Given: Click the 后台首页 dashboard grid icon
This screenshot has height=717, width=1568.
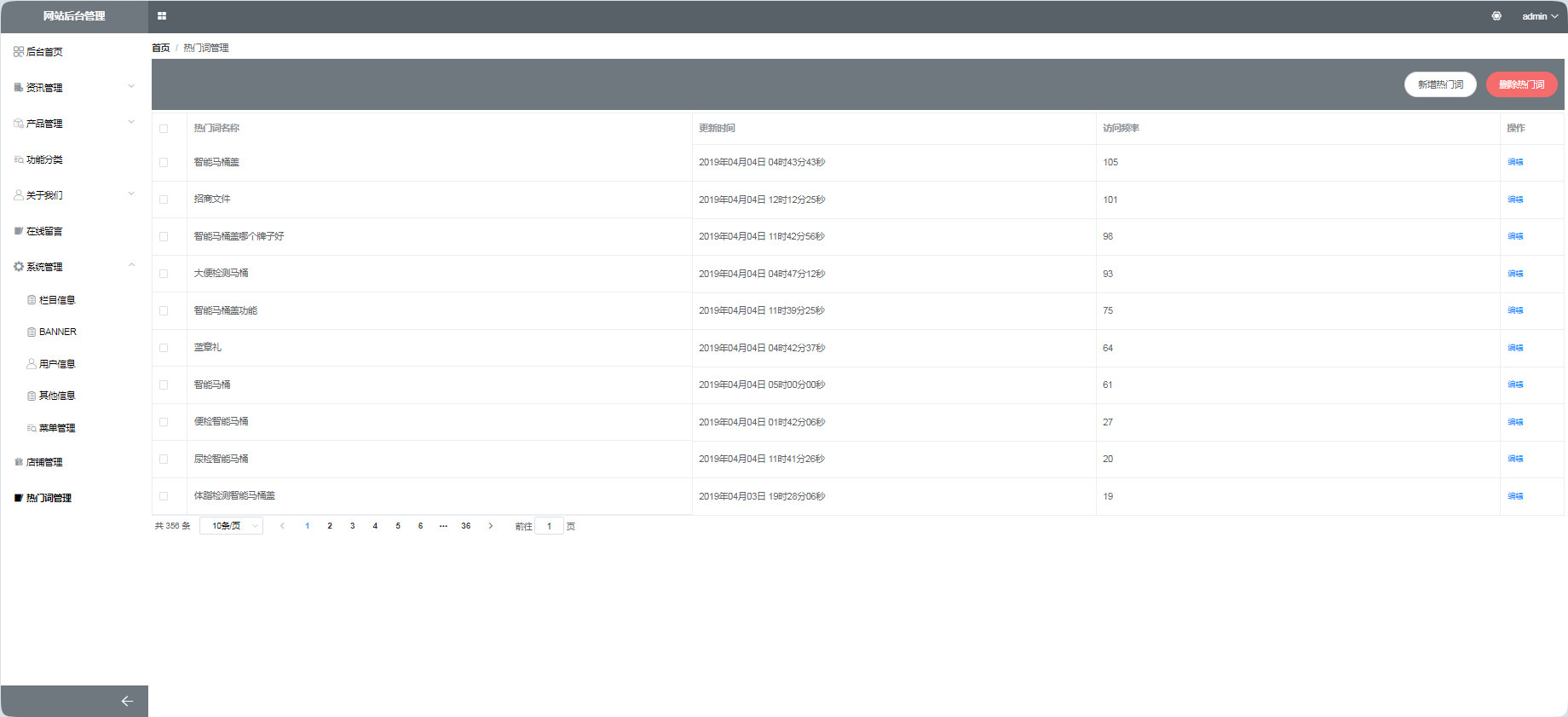Looking at the screenshot, I should (x=19, y=52).
